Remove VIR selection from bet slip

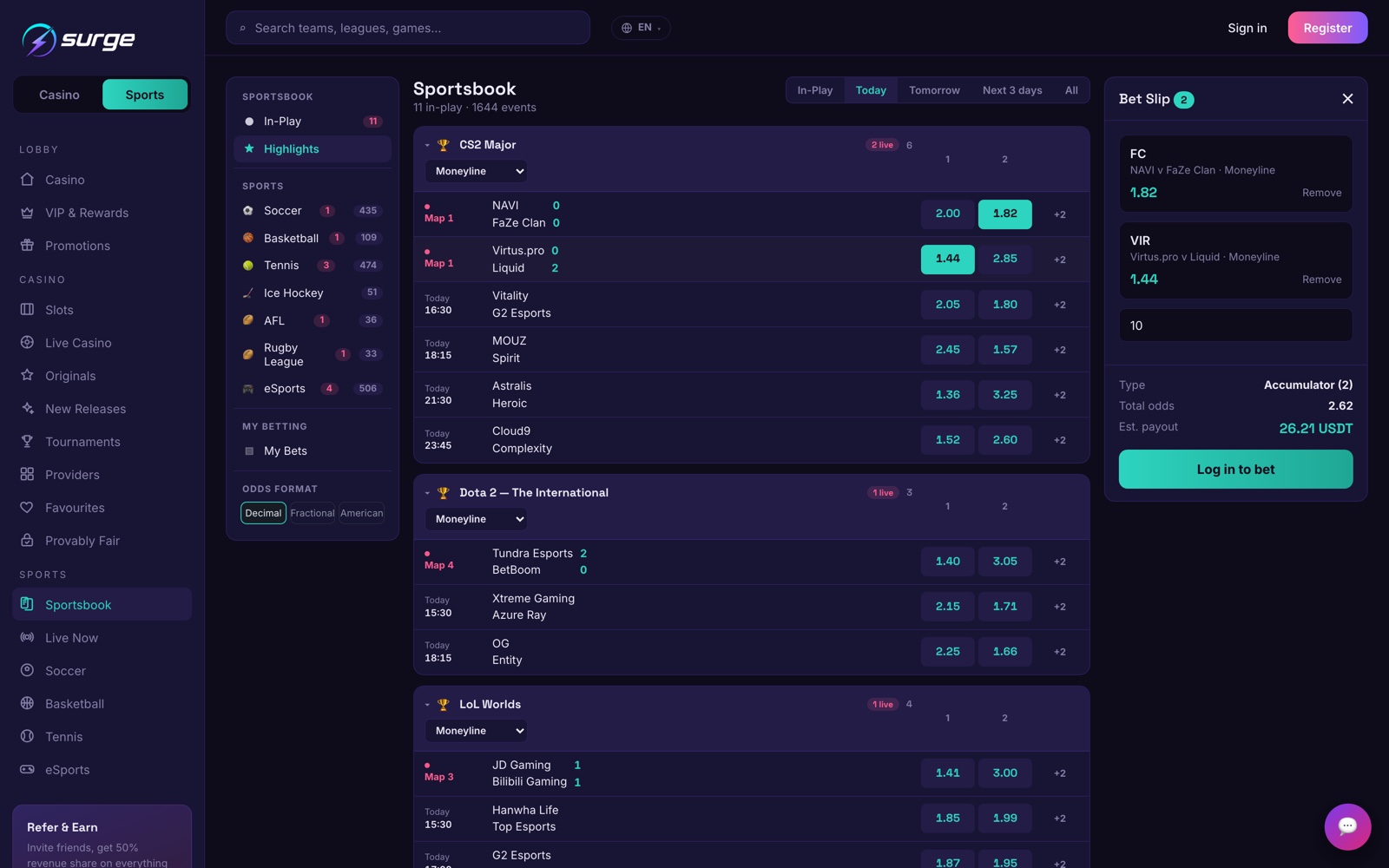coord(1321,279)
